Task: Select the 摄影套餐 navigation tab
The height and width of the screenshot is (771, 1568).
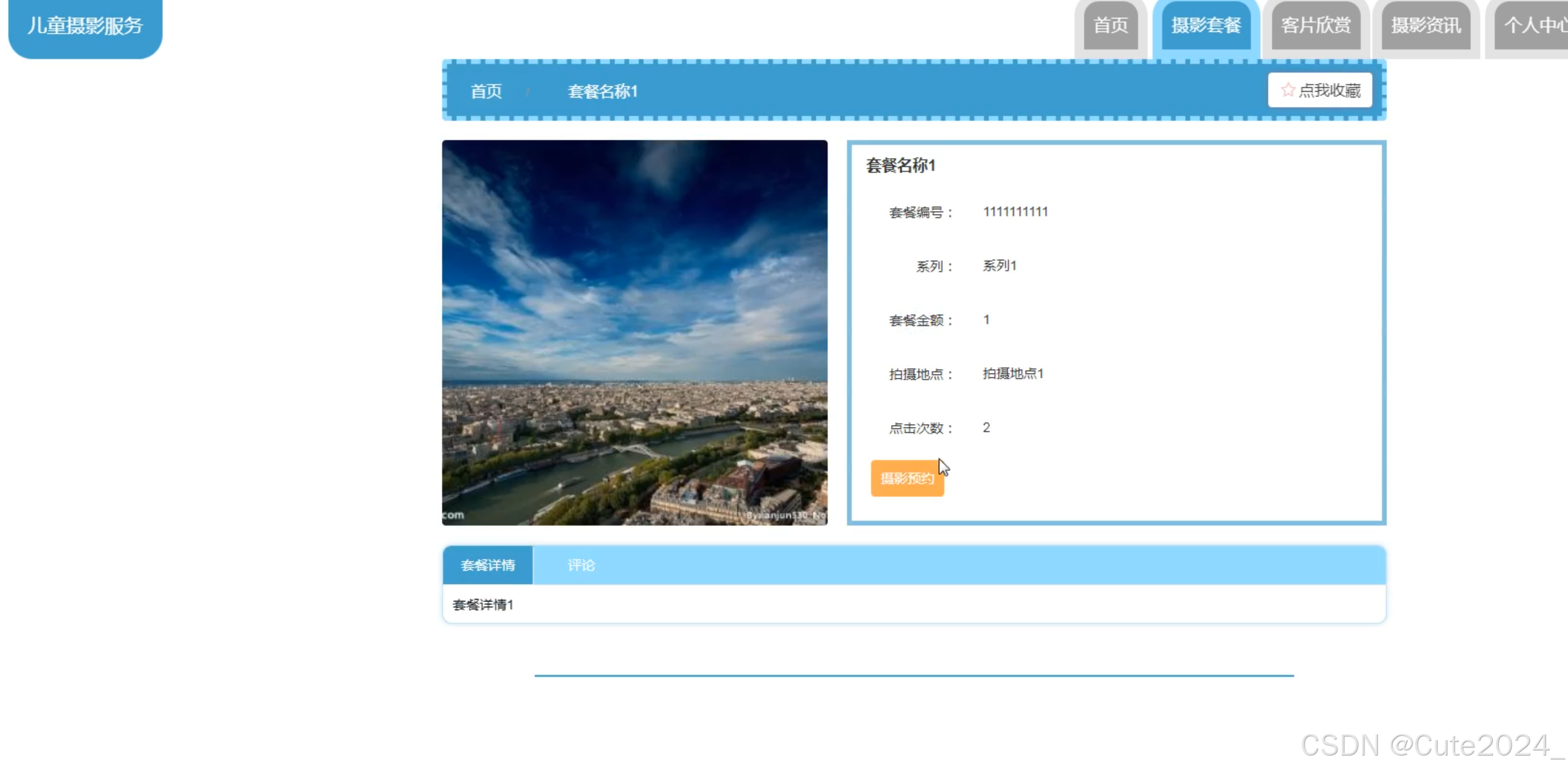Action: [1206, 26]
